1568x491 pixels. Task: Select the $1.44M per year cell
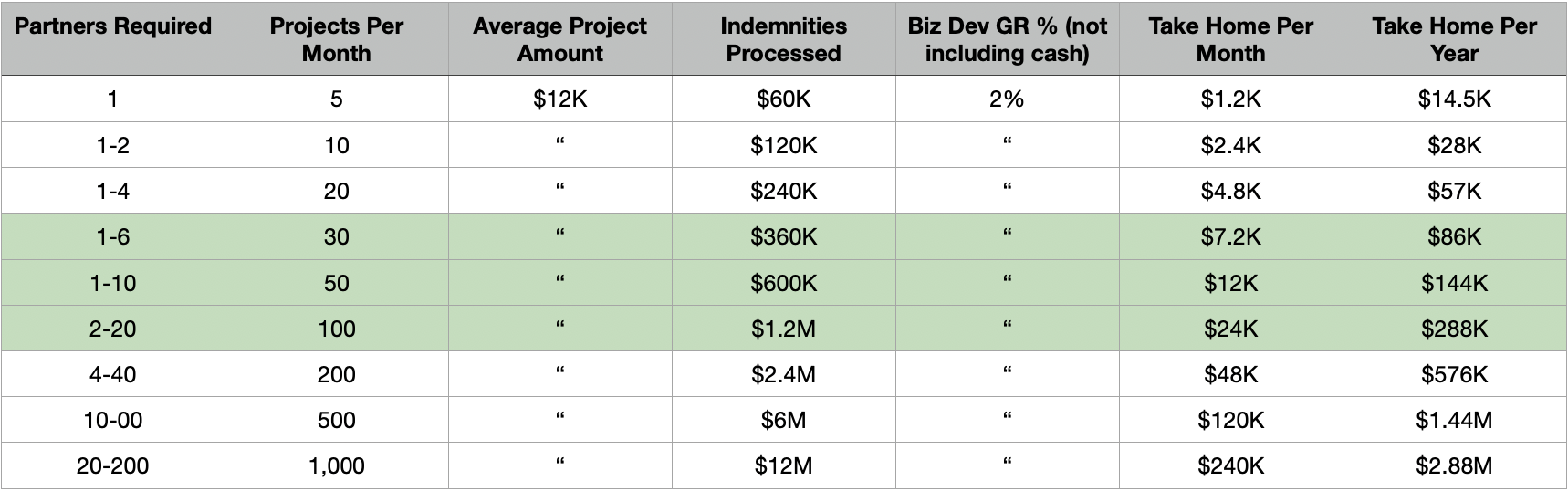[1454, 421]
